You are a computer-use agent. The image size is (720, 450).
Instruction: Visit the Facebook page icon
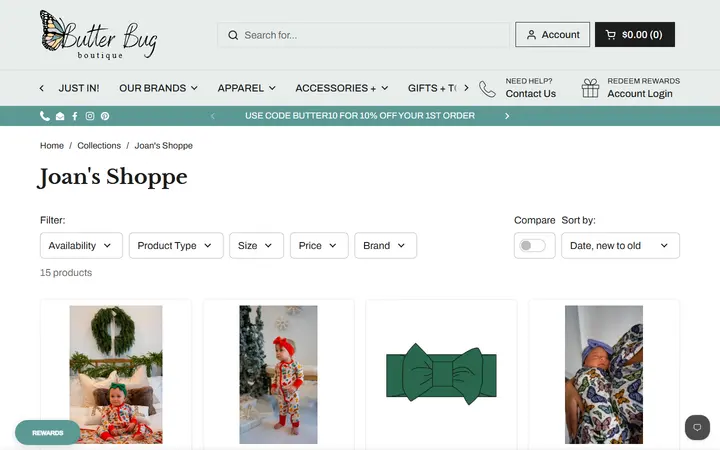(75, 116)
